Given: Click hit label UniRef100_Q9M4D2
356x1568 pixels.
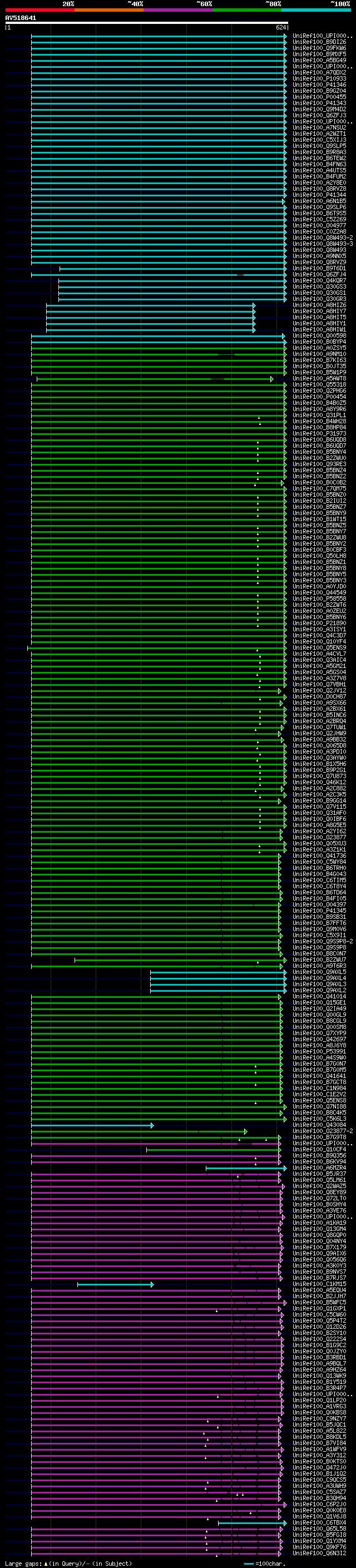Looking at the screenshot, I should tap(319, 109).
